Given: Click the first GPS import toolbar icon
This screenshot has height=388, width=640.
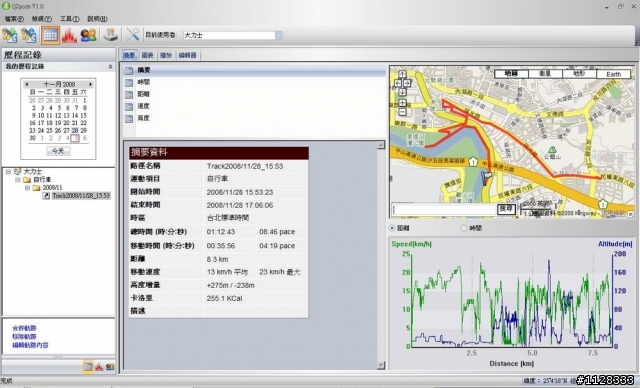Looking at the screenshot, I should [9, 35].
